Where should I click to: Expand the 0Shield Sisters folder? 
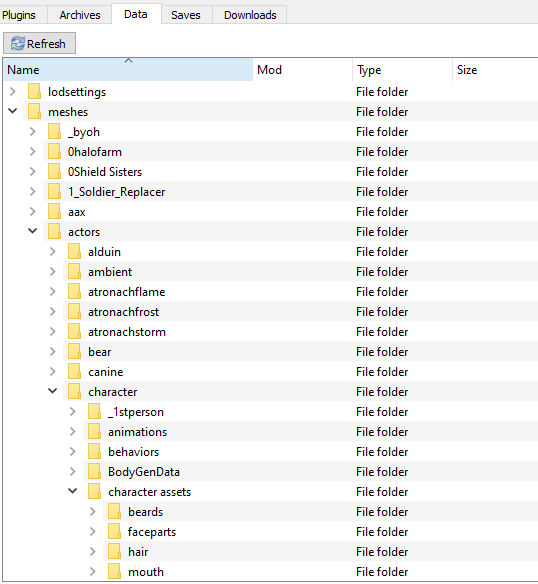(x=33, y=172)
